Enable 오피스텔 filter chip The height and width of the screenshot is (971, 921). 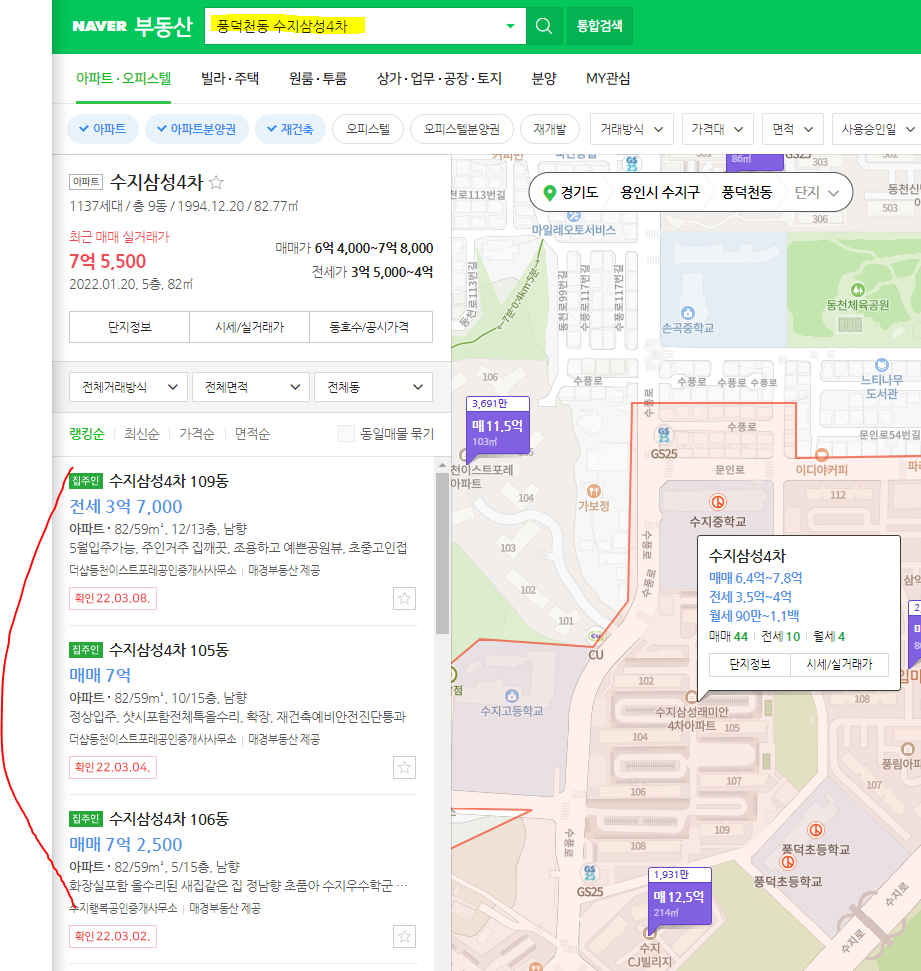[368, 129]
